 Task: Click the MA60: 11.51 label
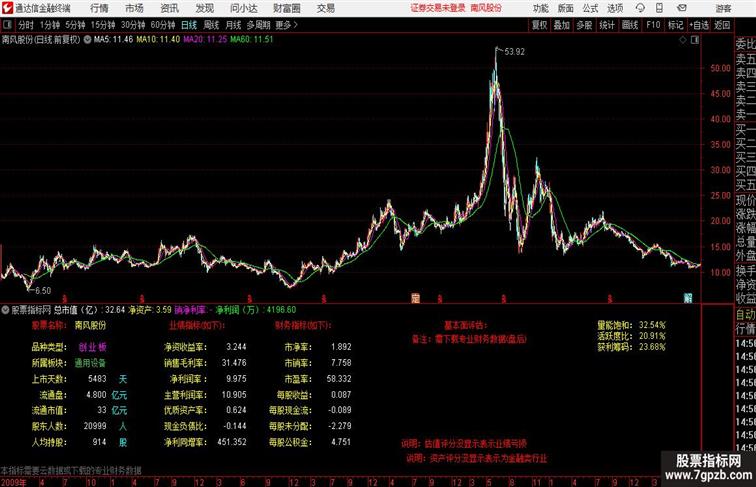tap(252, 40)
